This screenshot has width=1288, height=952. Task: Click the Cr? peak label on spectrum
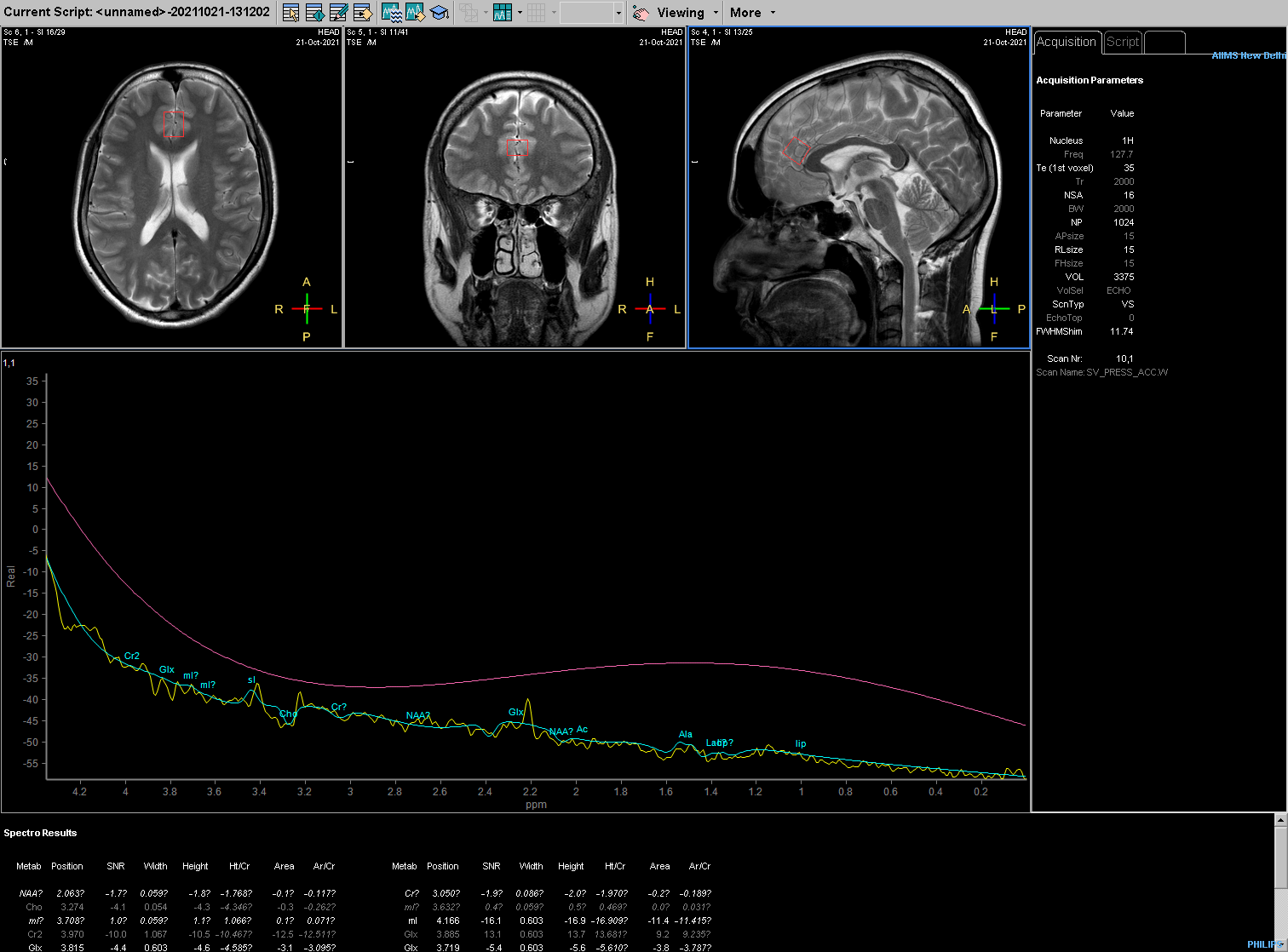coord(339,707)
